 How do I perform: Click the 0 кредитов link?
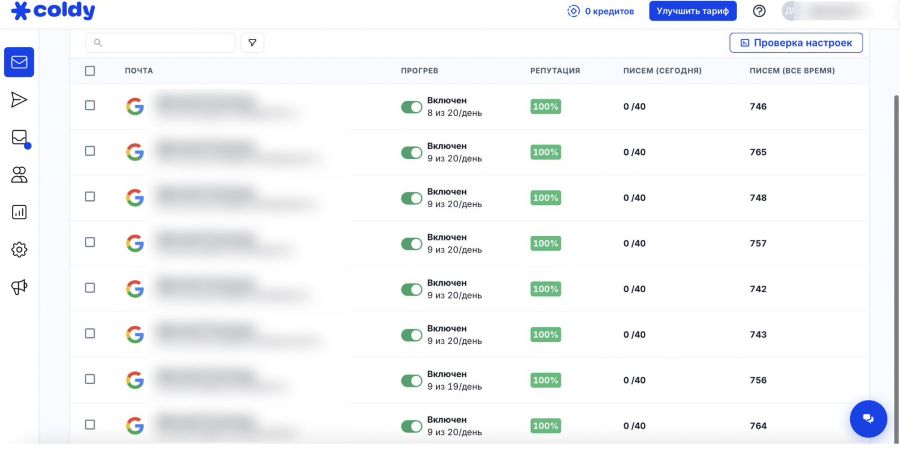click(x=610, y=11)
